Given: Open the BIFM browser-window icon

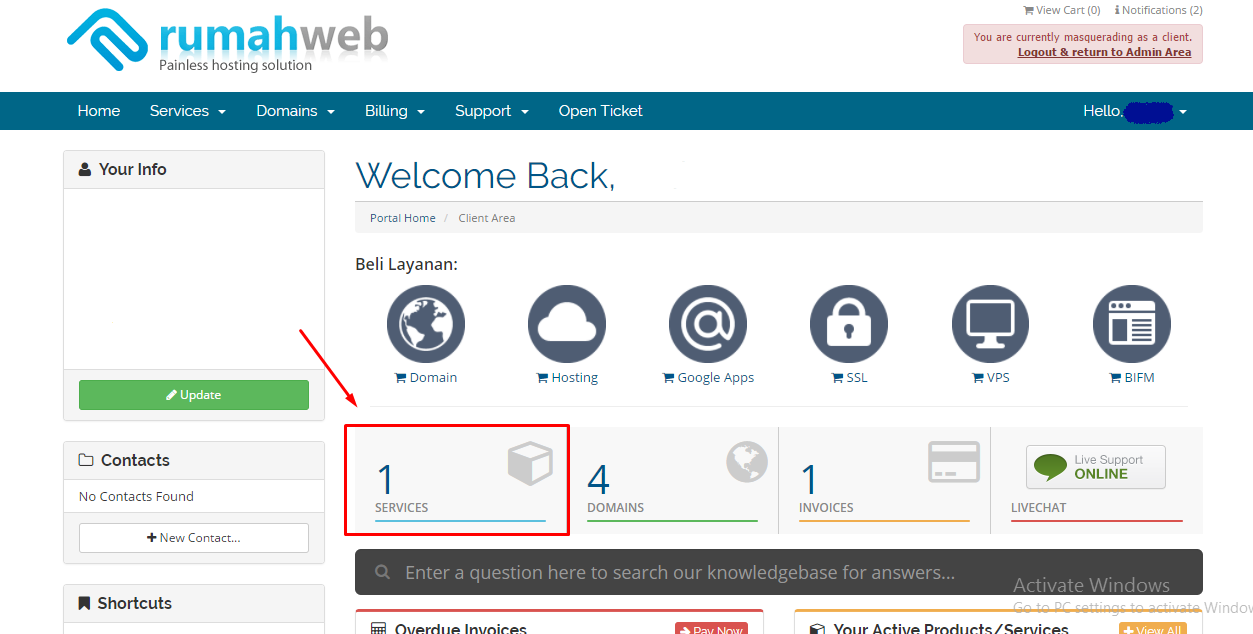Looking at the screenshot, I should 1132,324.
